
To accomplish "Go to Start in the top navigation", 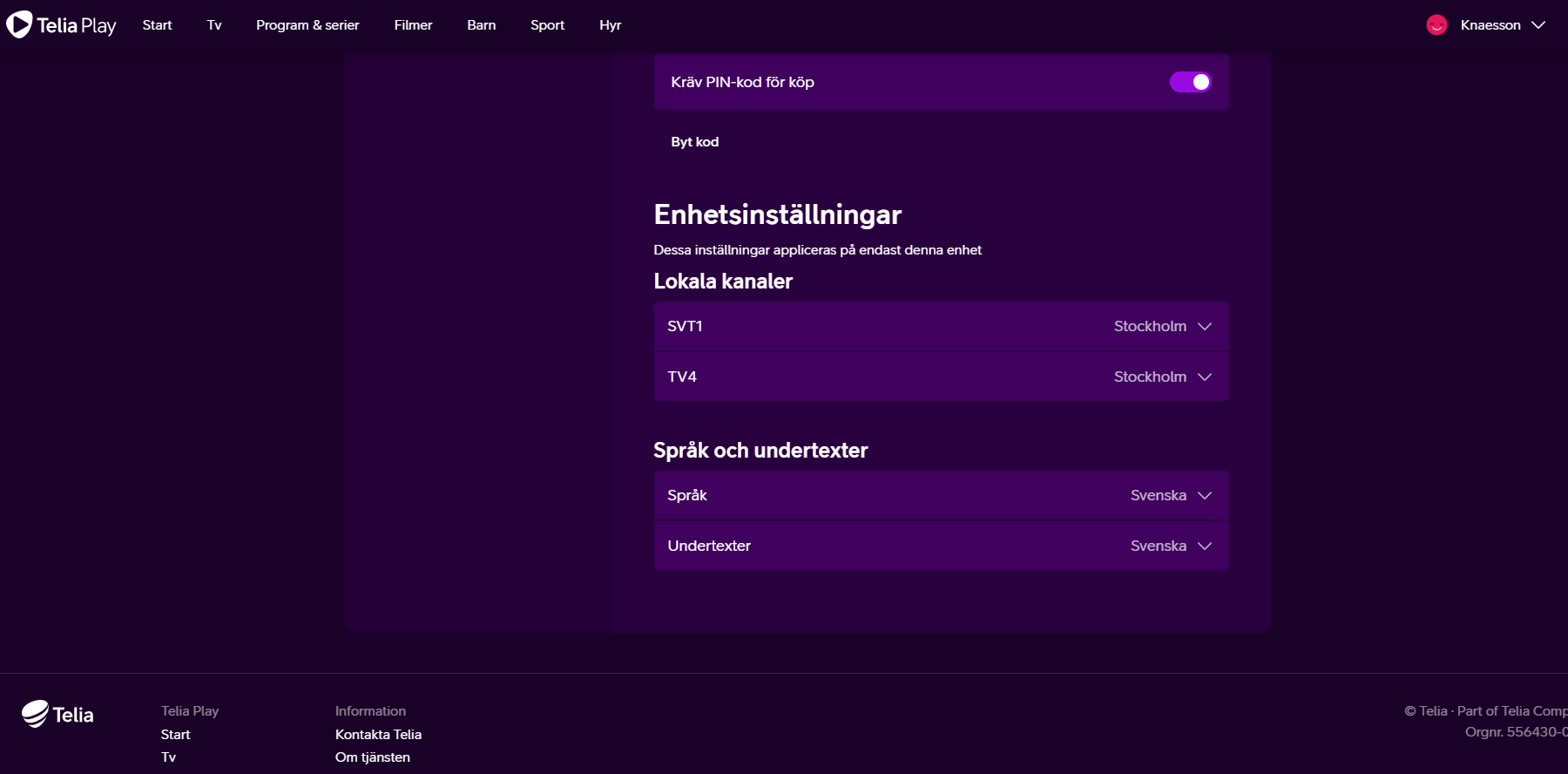I will pyautogui.click(x=157, y=25).
